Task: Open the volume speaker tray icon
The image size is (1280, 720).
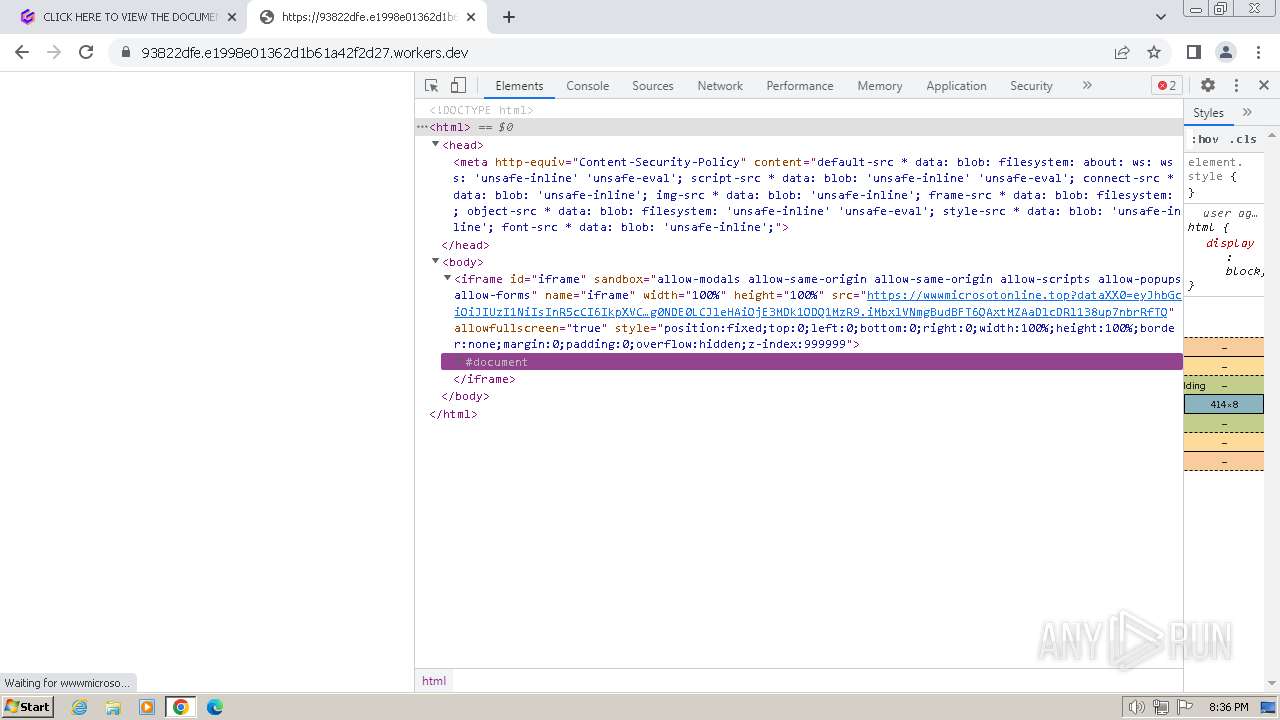Action: tap(1137, 707)
